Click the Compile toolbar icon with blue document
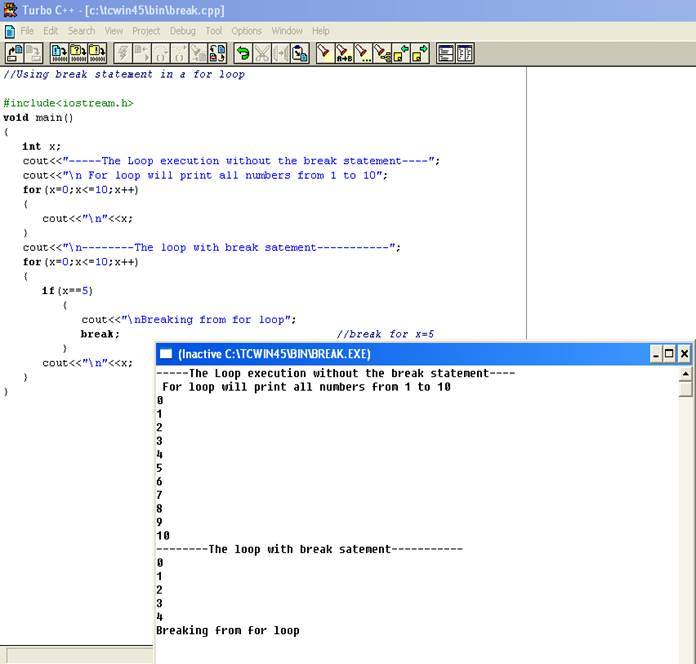The image size is (696, 664). [59, 53]
